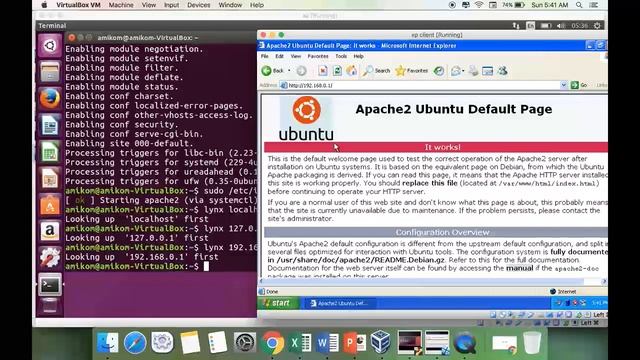Launch Safari from the macOS Dock

tap(135, 342)
